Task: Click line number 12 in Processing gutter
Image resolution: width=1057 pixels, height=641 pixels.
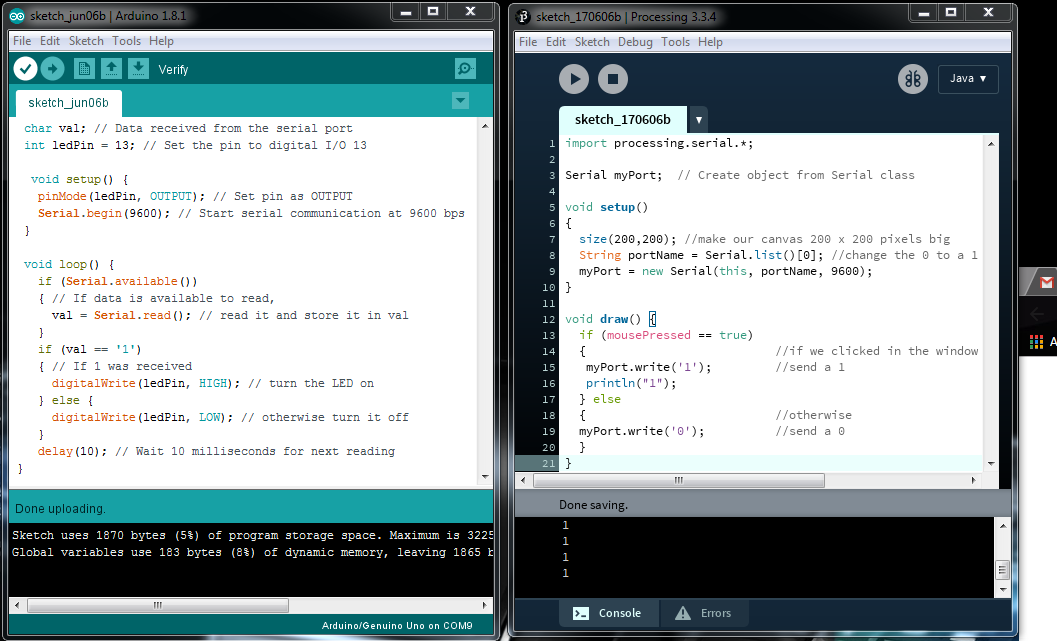Action: [549, 319]
